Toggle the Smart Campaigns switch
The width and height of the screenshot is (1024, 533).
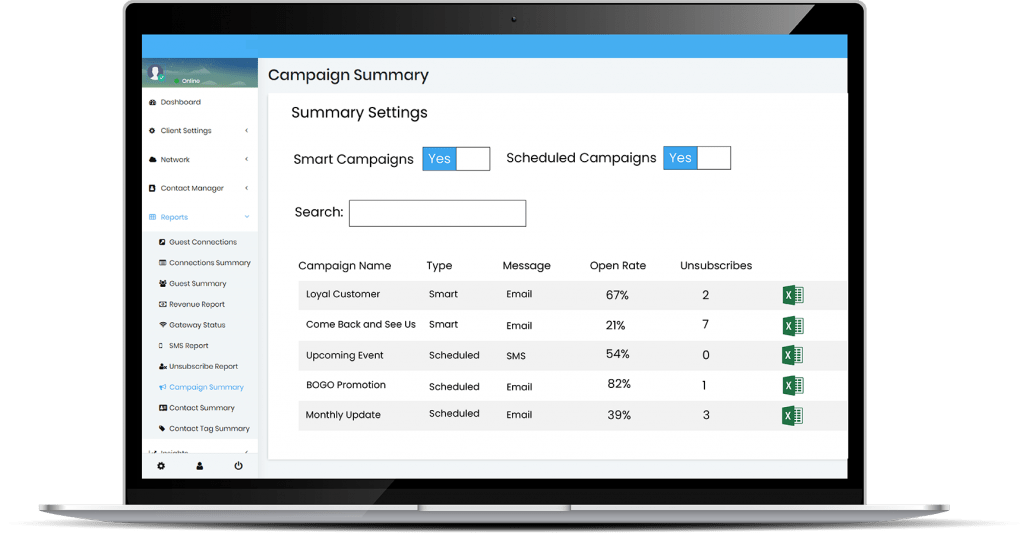456,159
